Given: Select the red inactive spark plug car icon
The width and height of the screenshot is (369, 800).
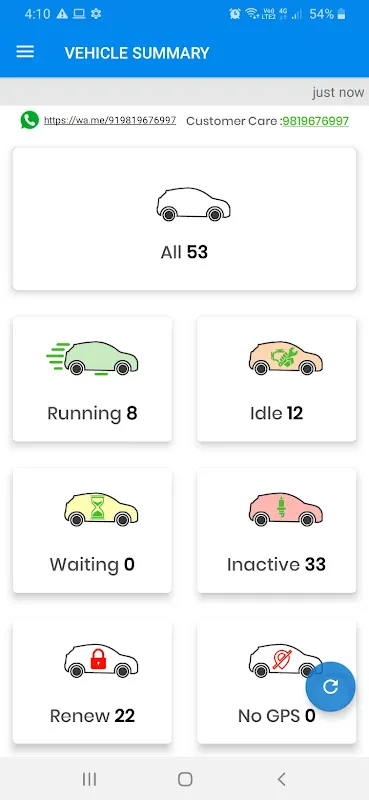Looking at the screenshot, I should pos(286,510).
